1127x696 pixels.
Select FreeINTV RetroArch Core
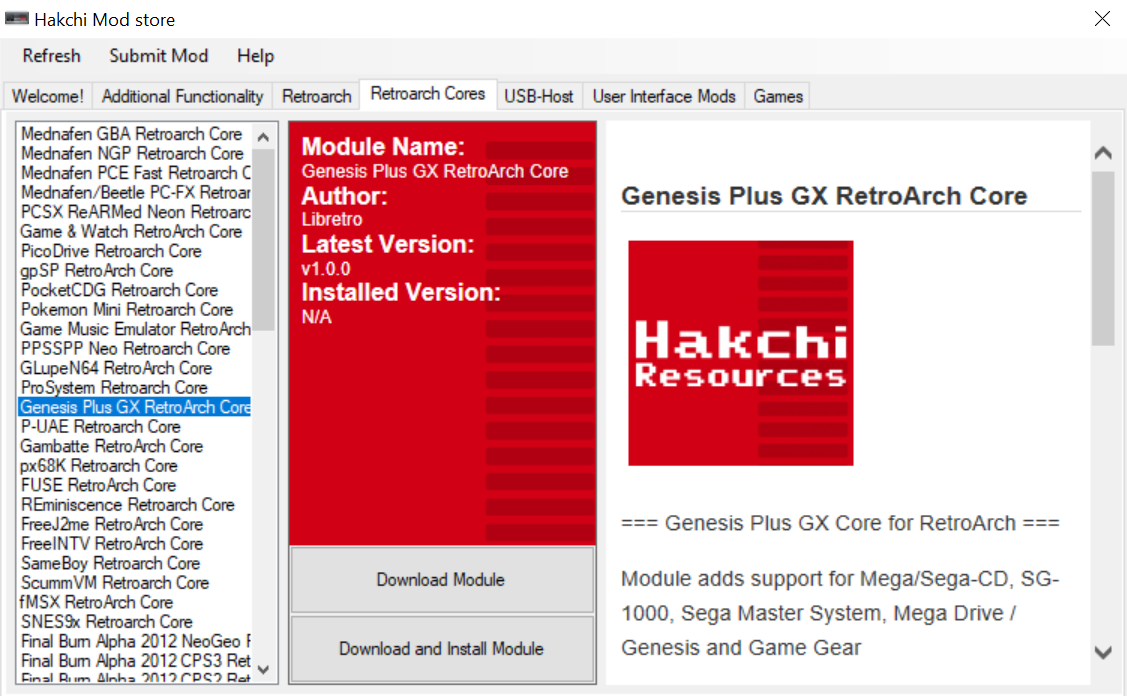click(134, 544)
